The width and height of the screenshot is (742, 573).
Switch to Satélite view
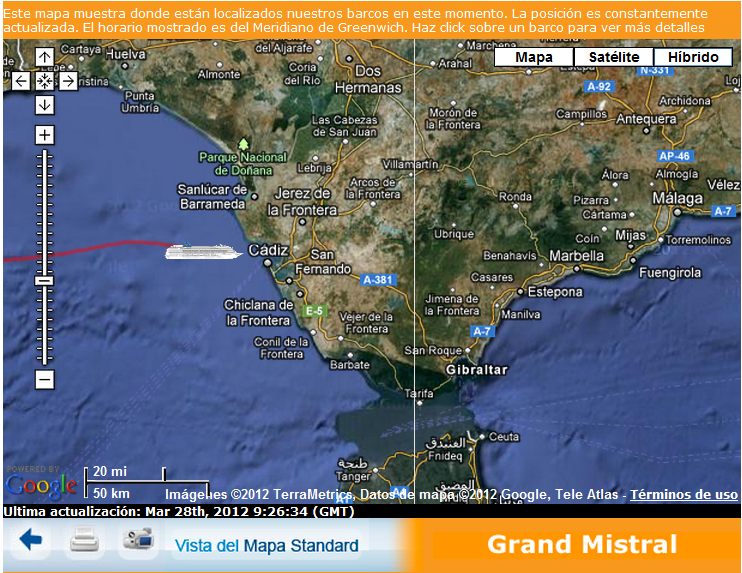(x=614, y=57)
